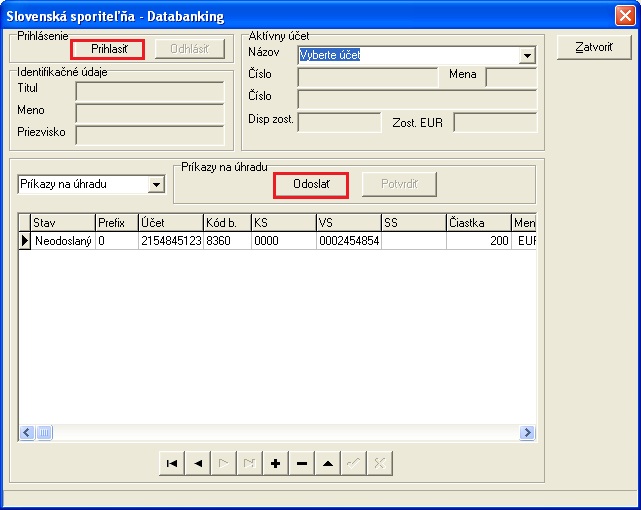Go to previous record arrow

(198, 463)
